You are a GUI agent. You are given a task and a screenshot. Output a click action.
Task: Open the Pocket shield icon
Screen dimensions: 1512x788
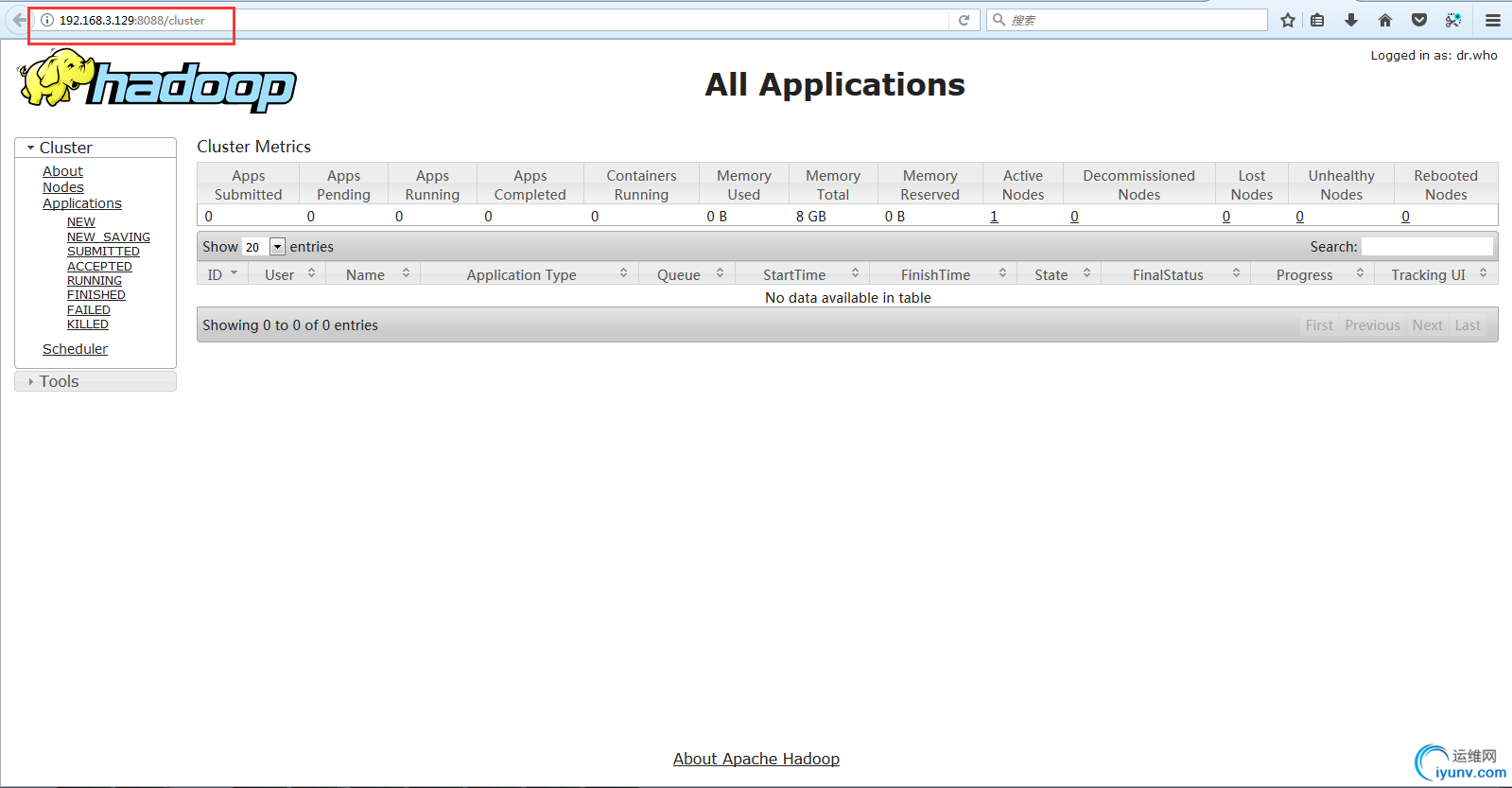(x=1419, y=20)
